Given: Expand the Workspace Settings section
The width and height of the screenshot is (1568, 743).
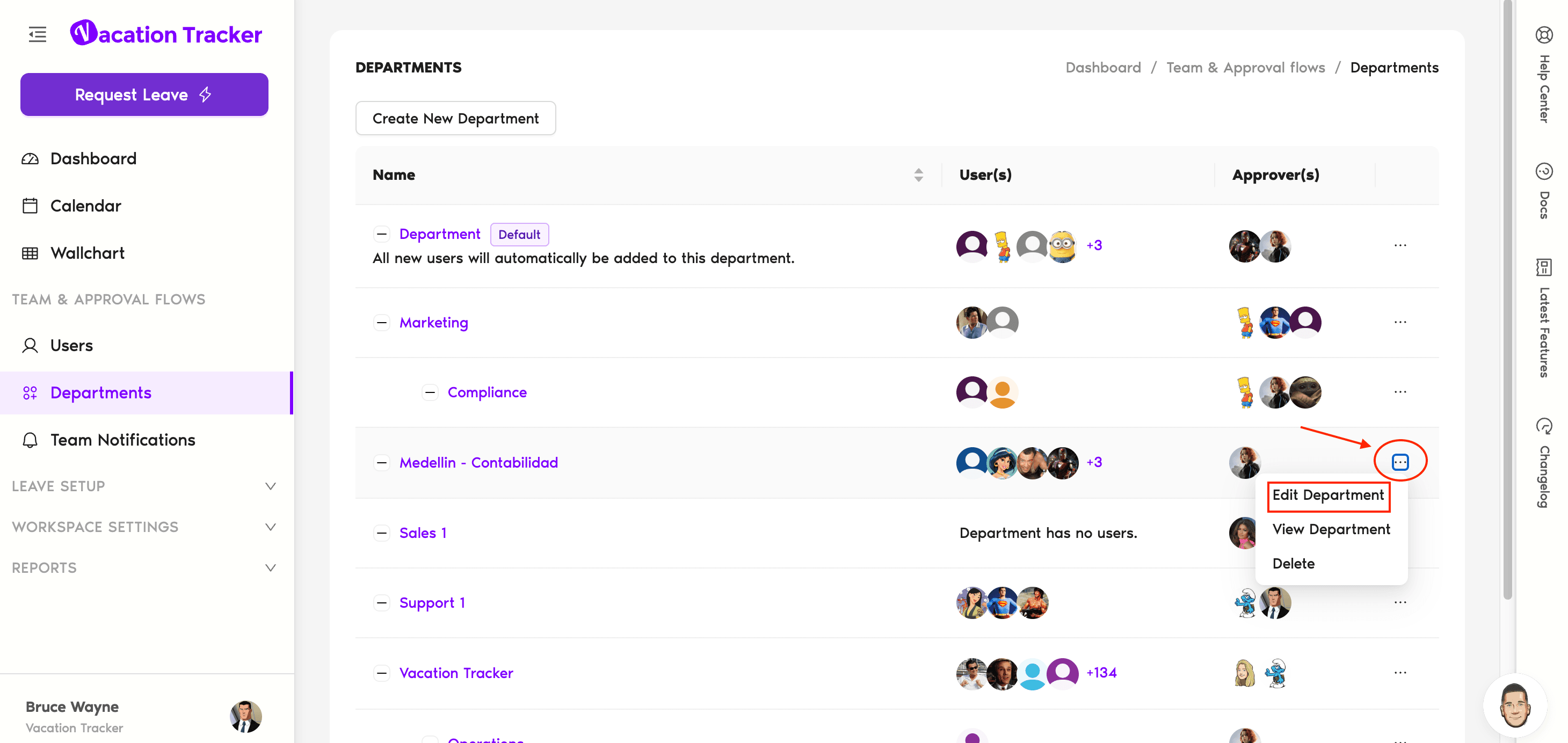Looking at the screenshot, I should 271,527.
